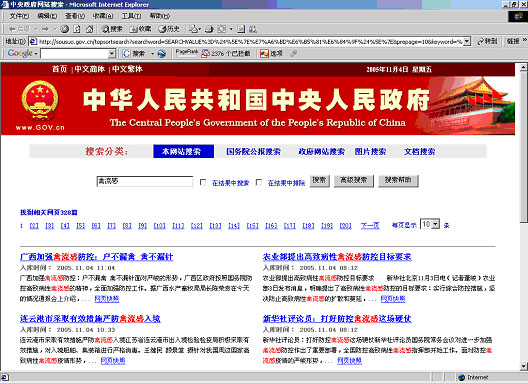This screenshot has width=528, height=384.
Task: Click the 高级搜索 button
Action: (354, 181)
